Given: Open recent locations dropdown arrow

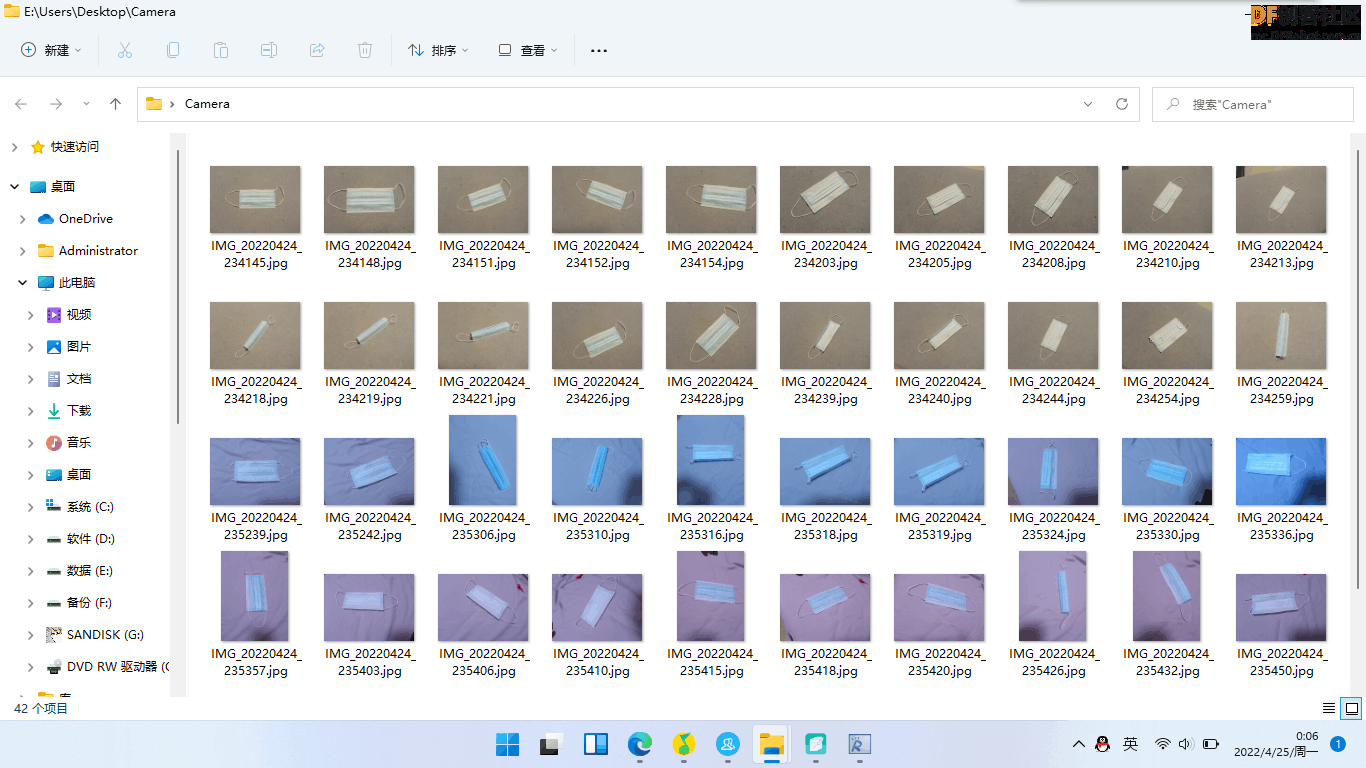Looking at the screenshot, I should click(86, 104).
